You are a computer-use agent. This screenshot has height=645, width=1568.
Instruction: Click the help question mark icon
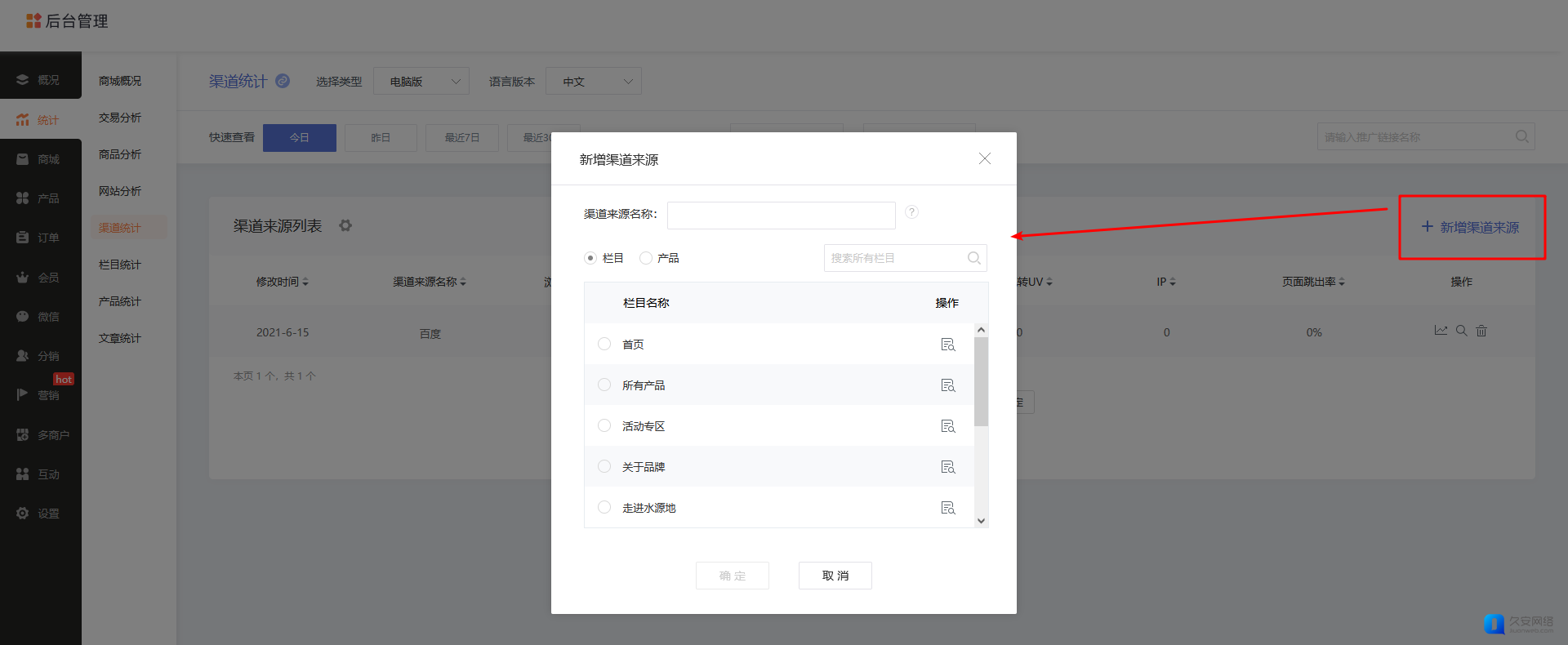coord(911,212)
